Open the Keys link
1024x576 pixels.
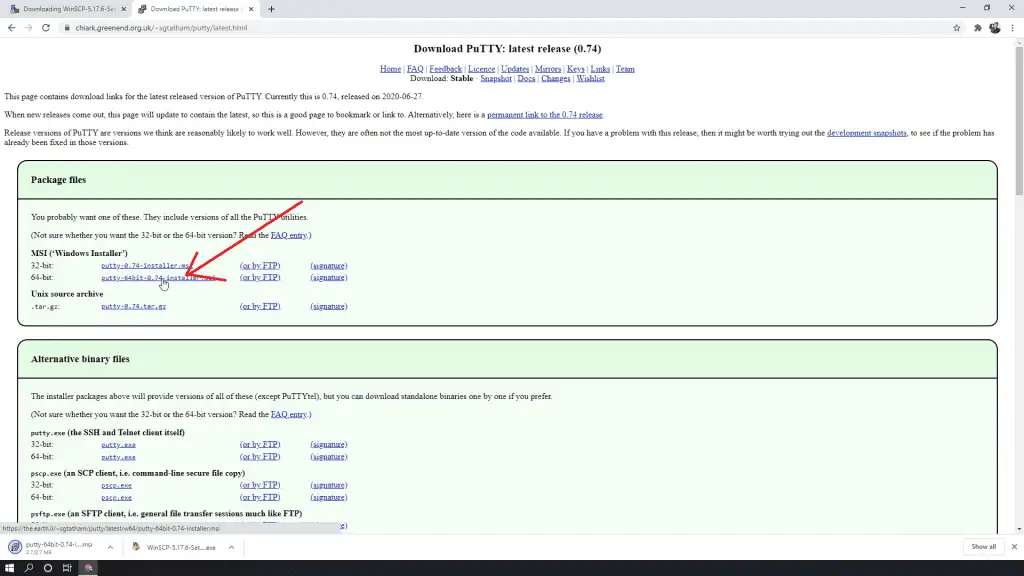point(575,69)
